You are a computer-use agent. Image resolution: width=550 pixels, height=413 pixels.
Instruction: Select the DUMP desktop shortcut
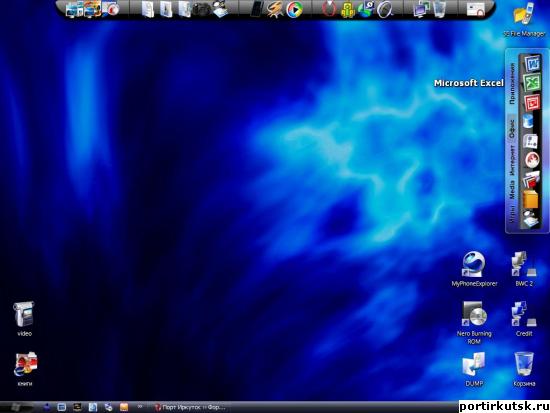(474, 369)
